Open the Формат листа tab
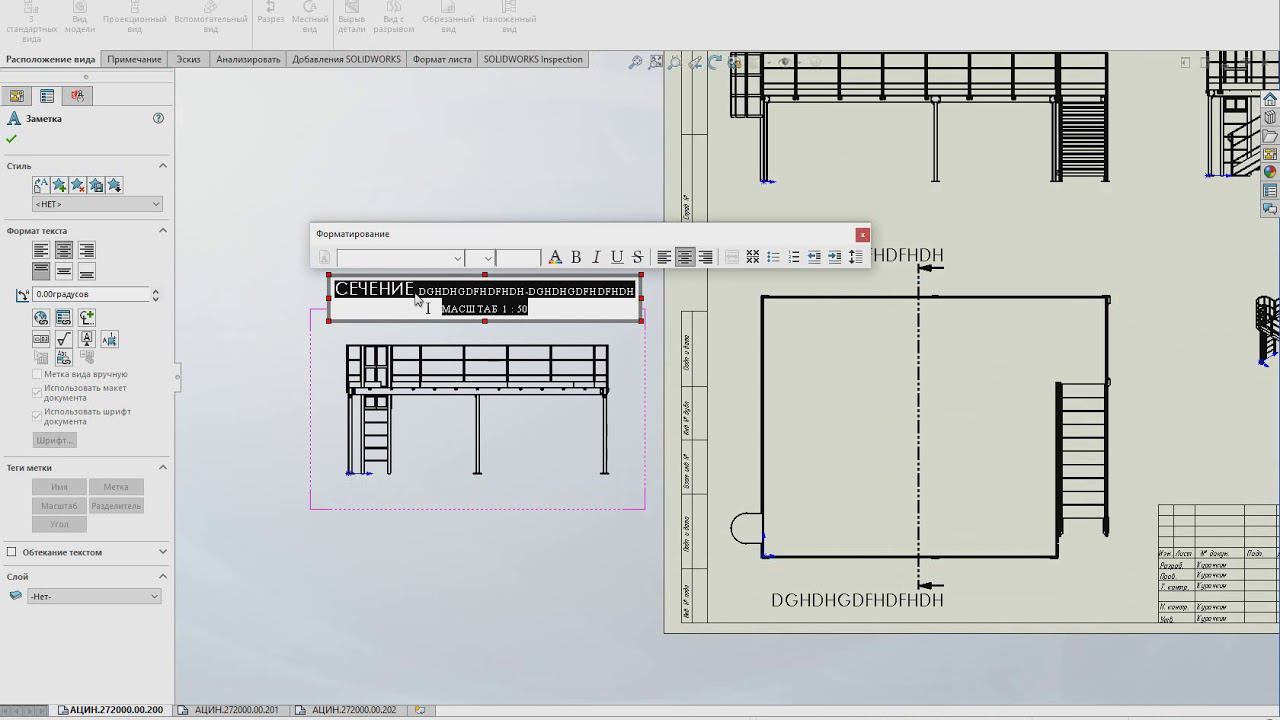Screen dimensions: 1280x720 [x=442, y=59]
